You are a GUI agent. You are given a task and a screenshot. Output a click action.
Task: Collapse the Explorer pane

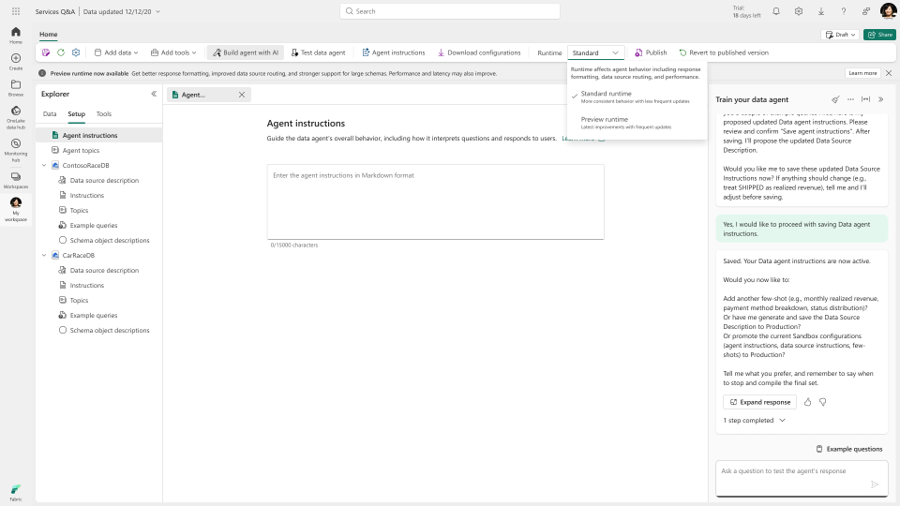click(x=154, y=94)
